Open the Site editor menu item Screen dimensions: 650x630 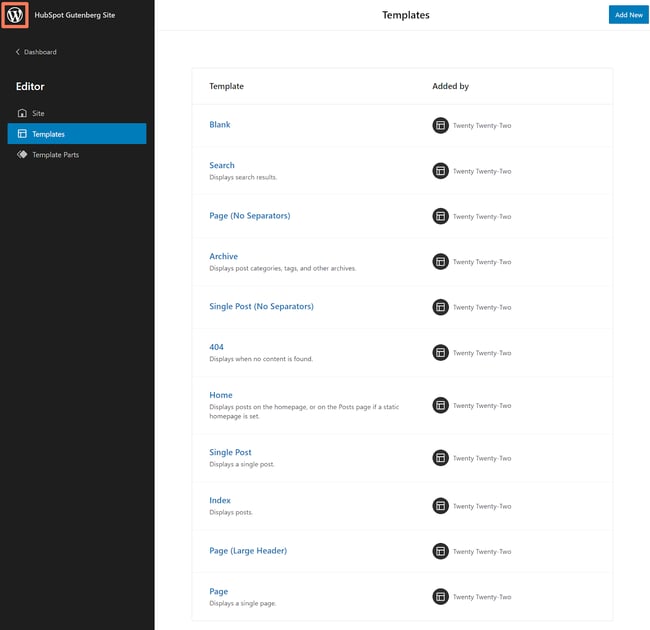(x=38, y=113)
